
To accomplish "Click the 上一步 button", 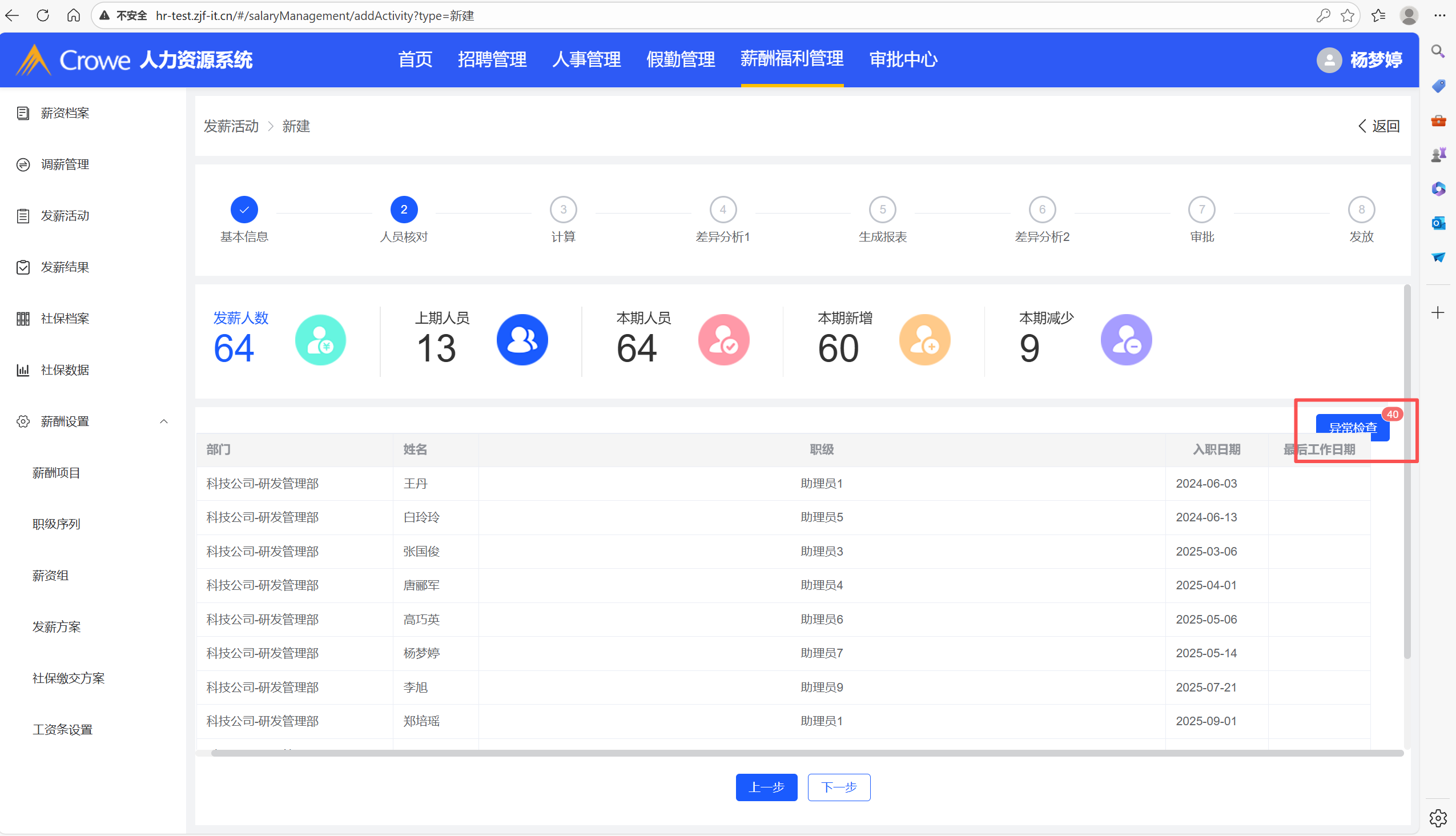I will (x=766, y=787).
